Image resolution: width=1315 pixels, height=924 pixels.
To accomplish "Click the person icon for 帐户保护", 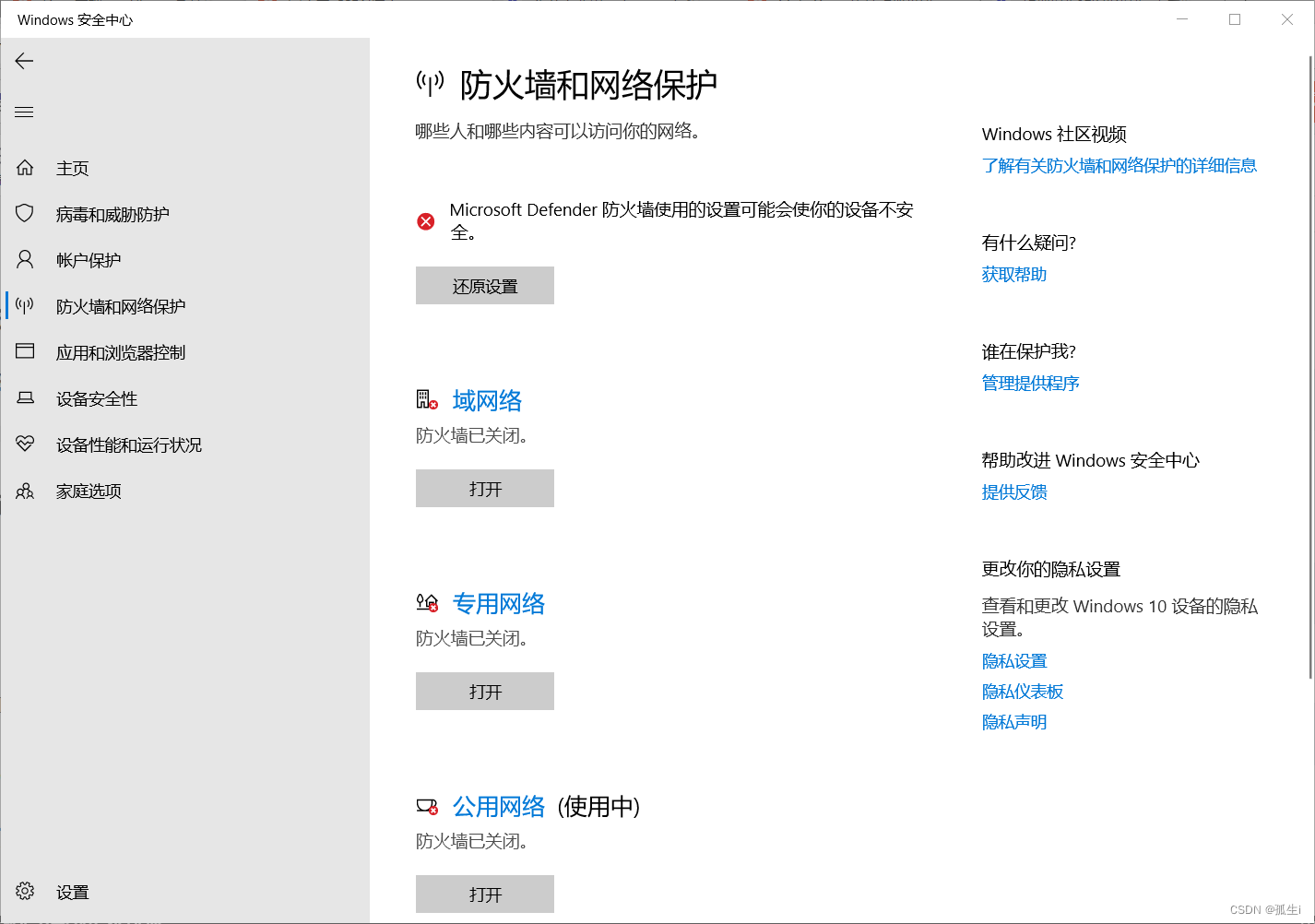I will 25,260.
